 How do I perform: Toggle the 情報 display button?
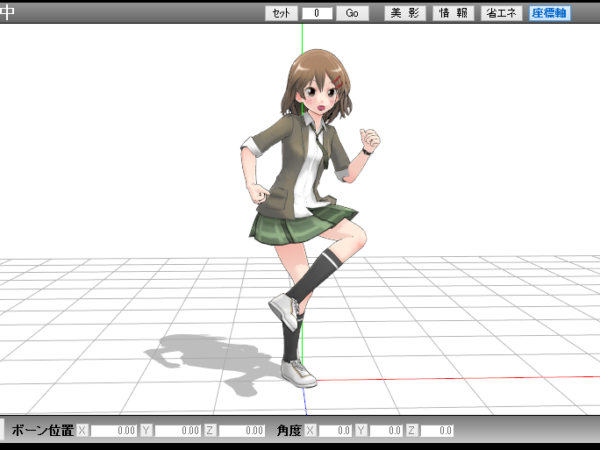[x=453, y=13]
